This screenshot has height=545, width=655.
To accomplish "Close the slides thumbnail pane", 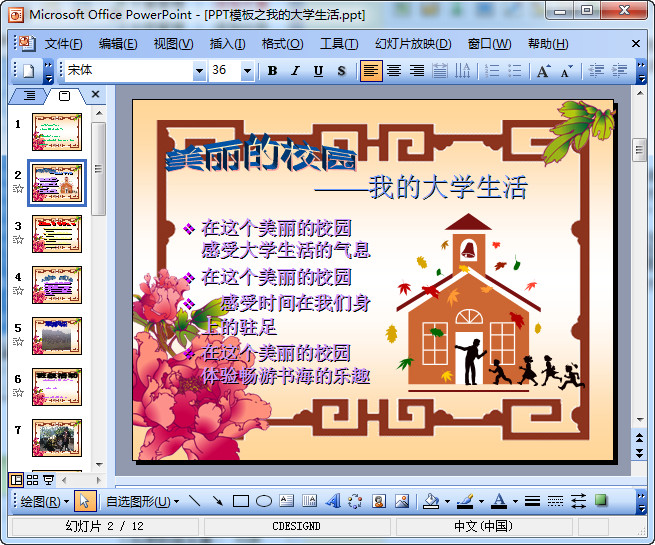I will coord(96,94).
